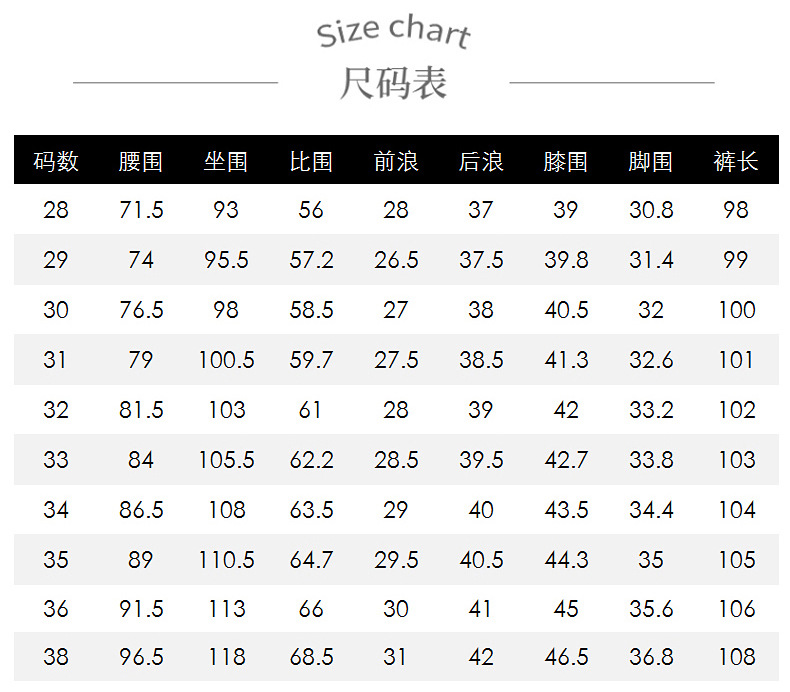Select the 脚围 column header

(x=651, y=161)
